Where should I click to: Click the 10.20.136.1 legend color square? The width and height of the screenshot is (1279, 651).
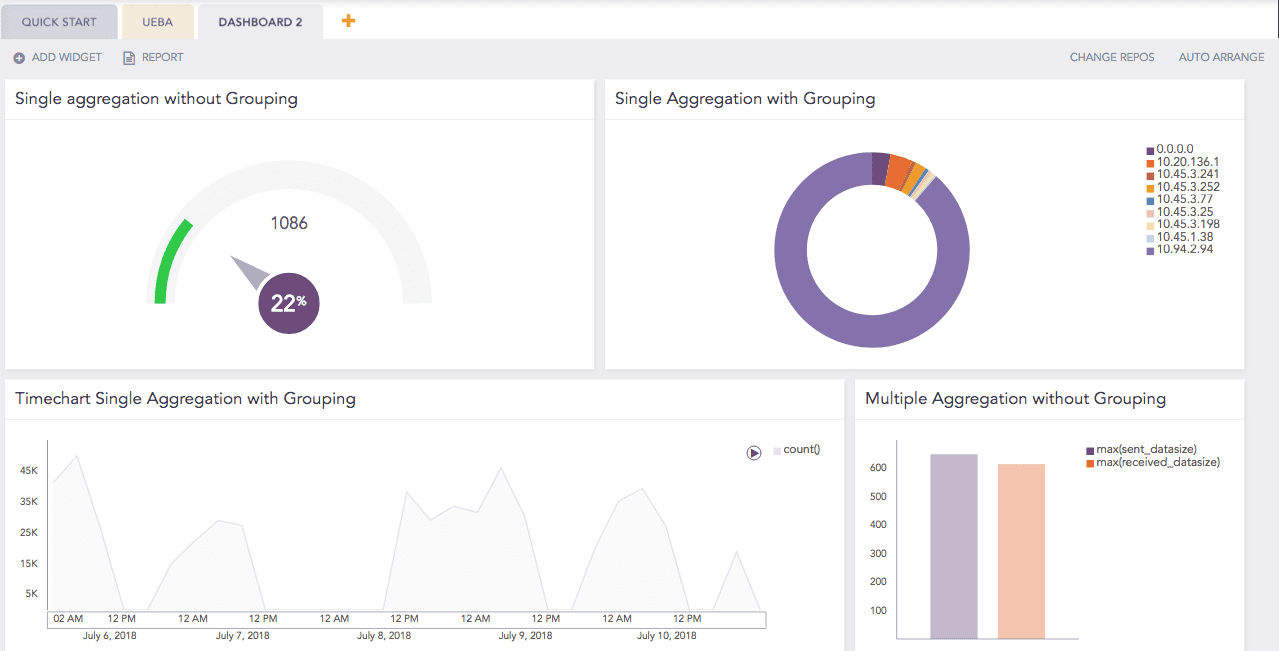pyautogui.click(x=1149, y=161)
